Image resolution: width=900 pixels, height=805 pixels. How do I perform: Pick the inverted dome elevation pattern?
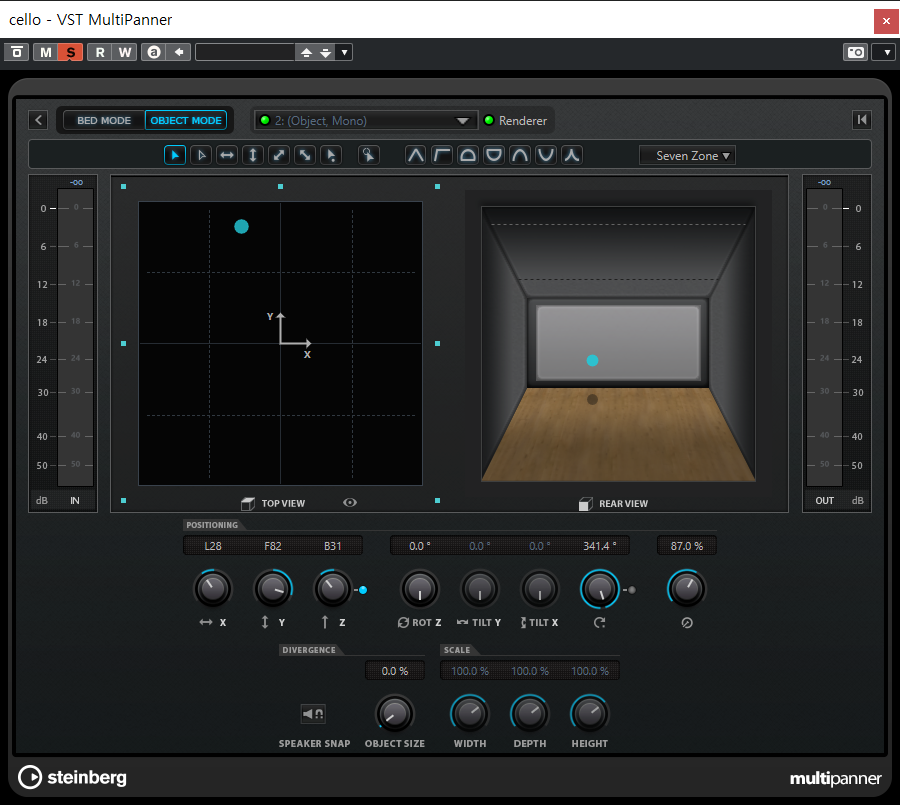[494, 155]
